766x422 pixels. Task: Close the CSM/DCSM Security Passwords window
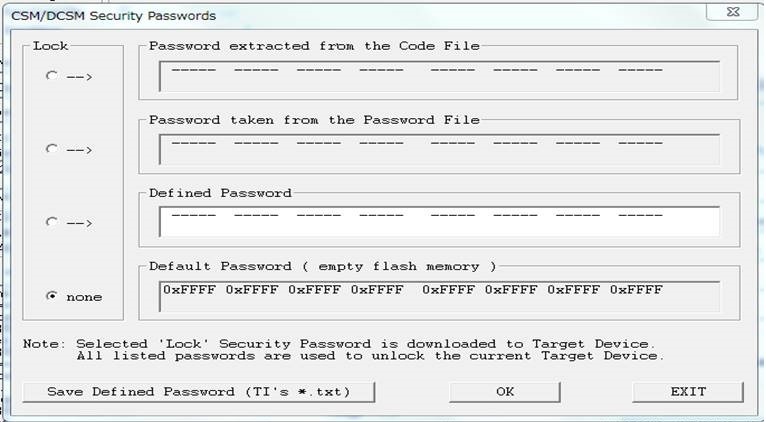pyautogui.click(x=733, y=15)
